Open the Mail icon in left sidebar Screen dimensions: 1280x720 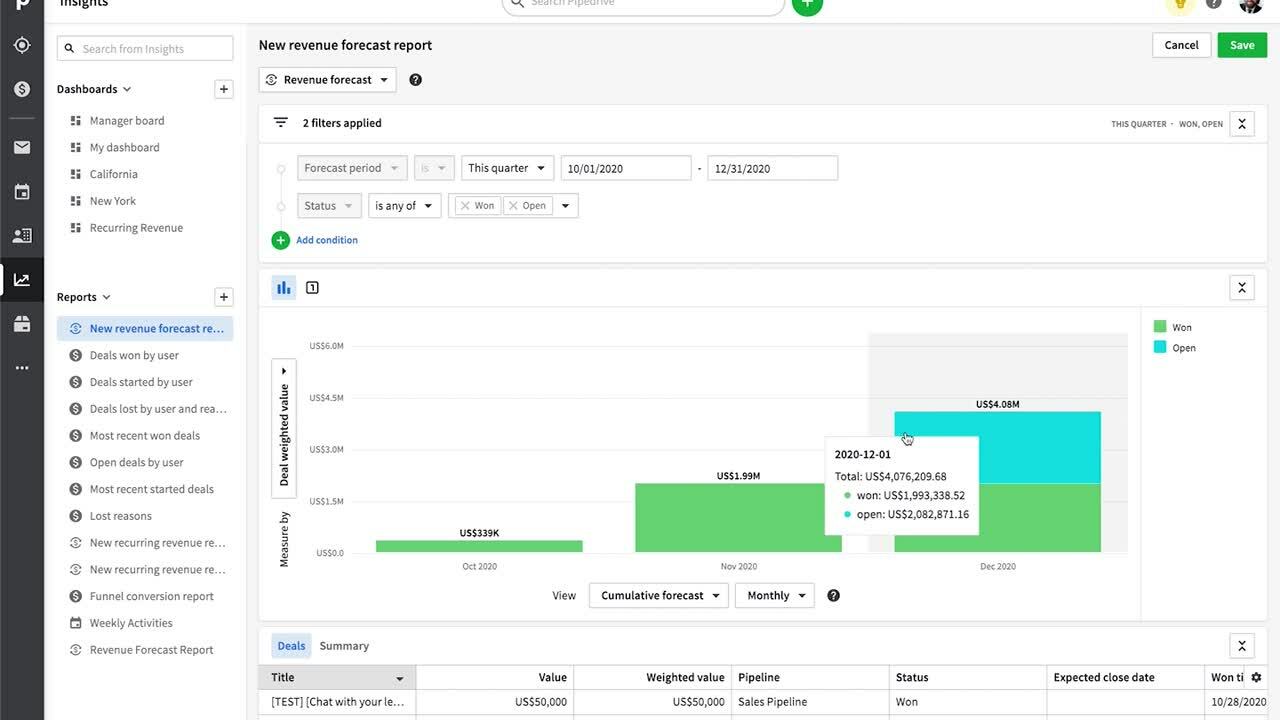point(22,148)
